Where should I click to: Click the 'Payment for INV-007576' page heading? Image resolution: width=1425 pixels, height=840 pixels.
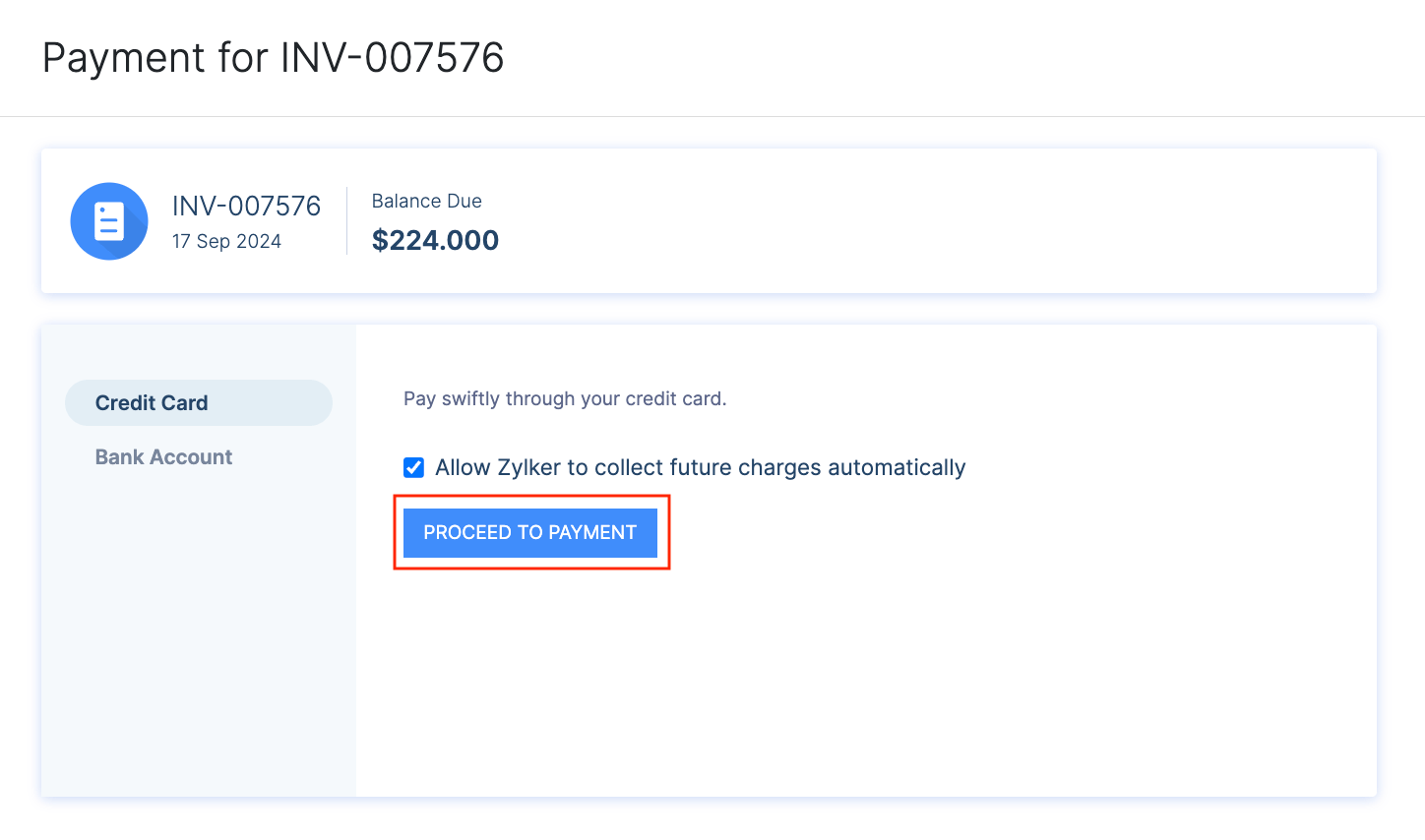tap(273, 58)
